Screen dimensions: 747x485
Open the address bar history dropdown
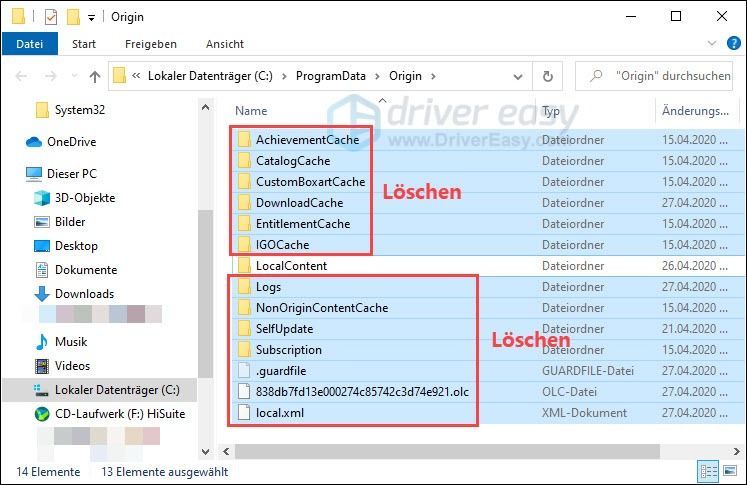pyautogui.click(x=517, y=76)
